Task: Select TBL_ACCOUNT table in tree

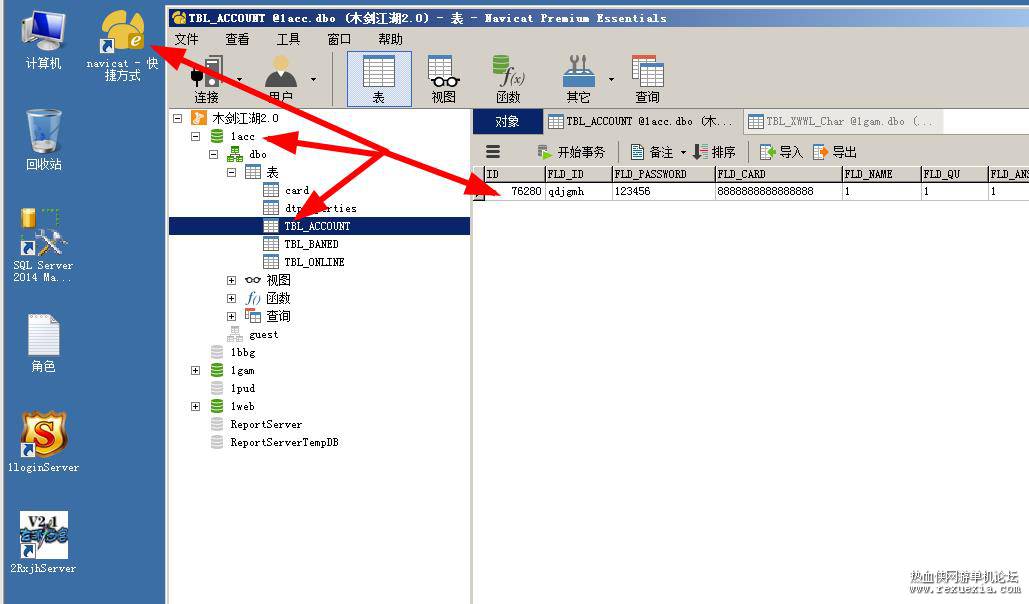Action: click(x=317, y=226)
